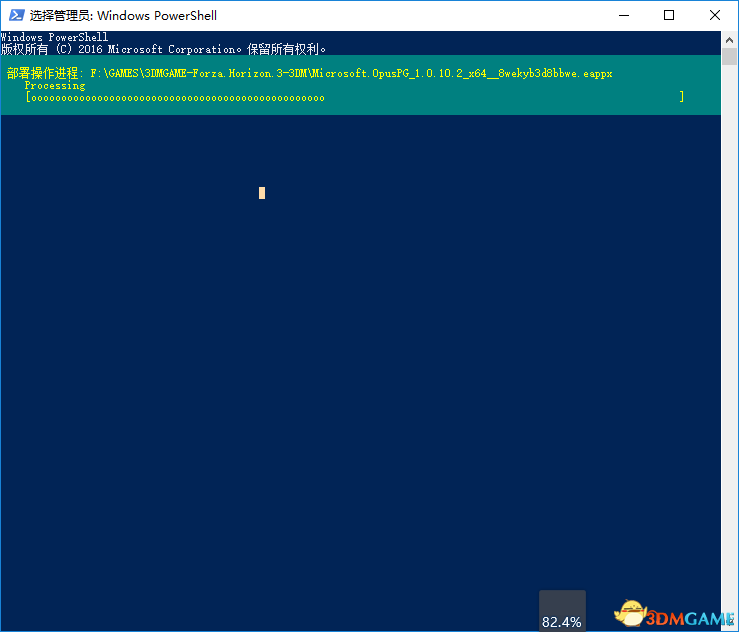Maximize the PowerShell window

[669, 15]
